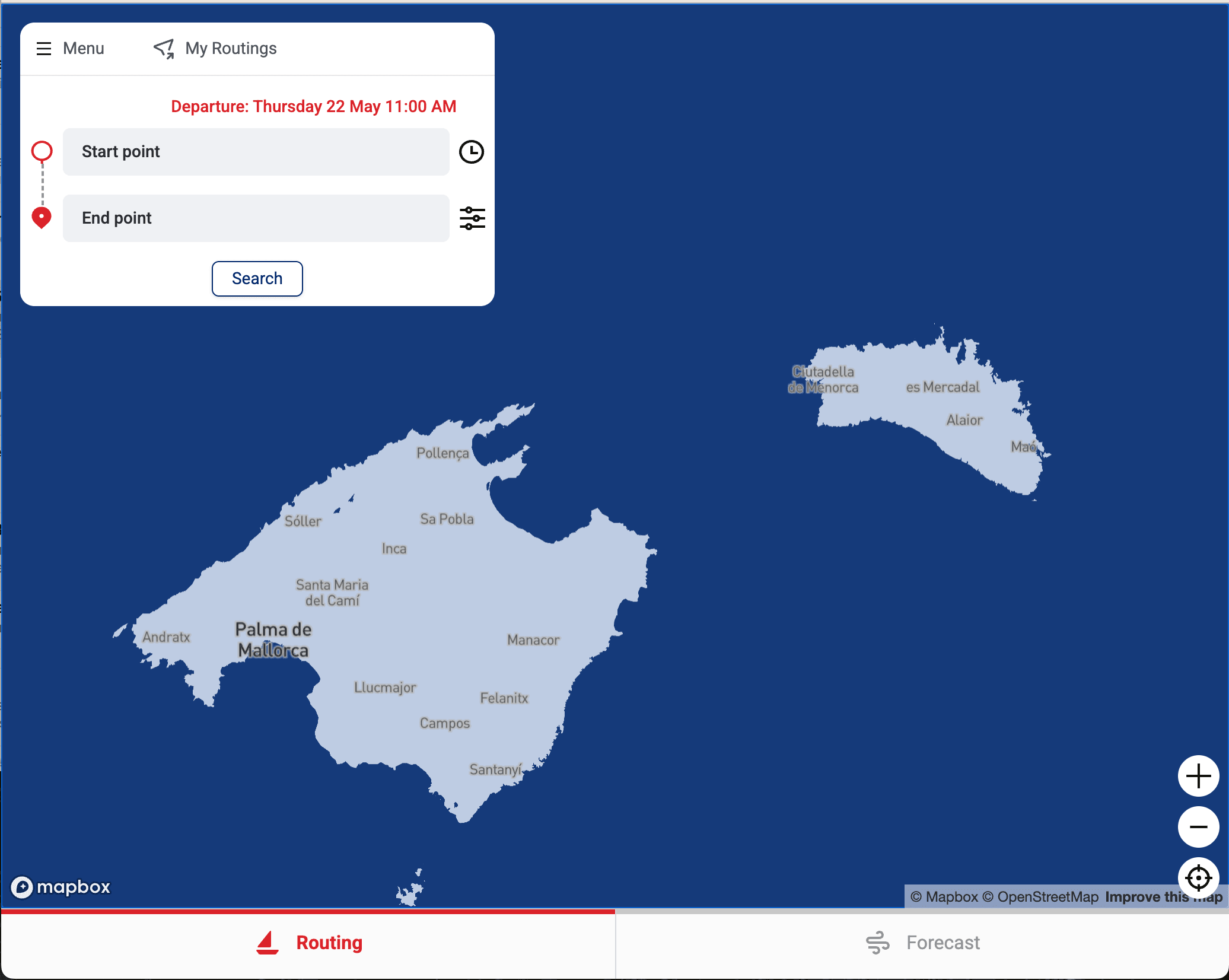Click the red end point pin icon
The image size is (1229, 980).
(x=42, y=218)
